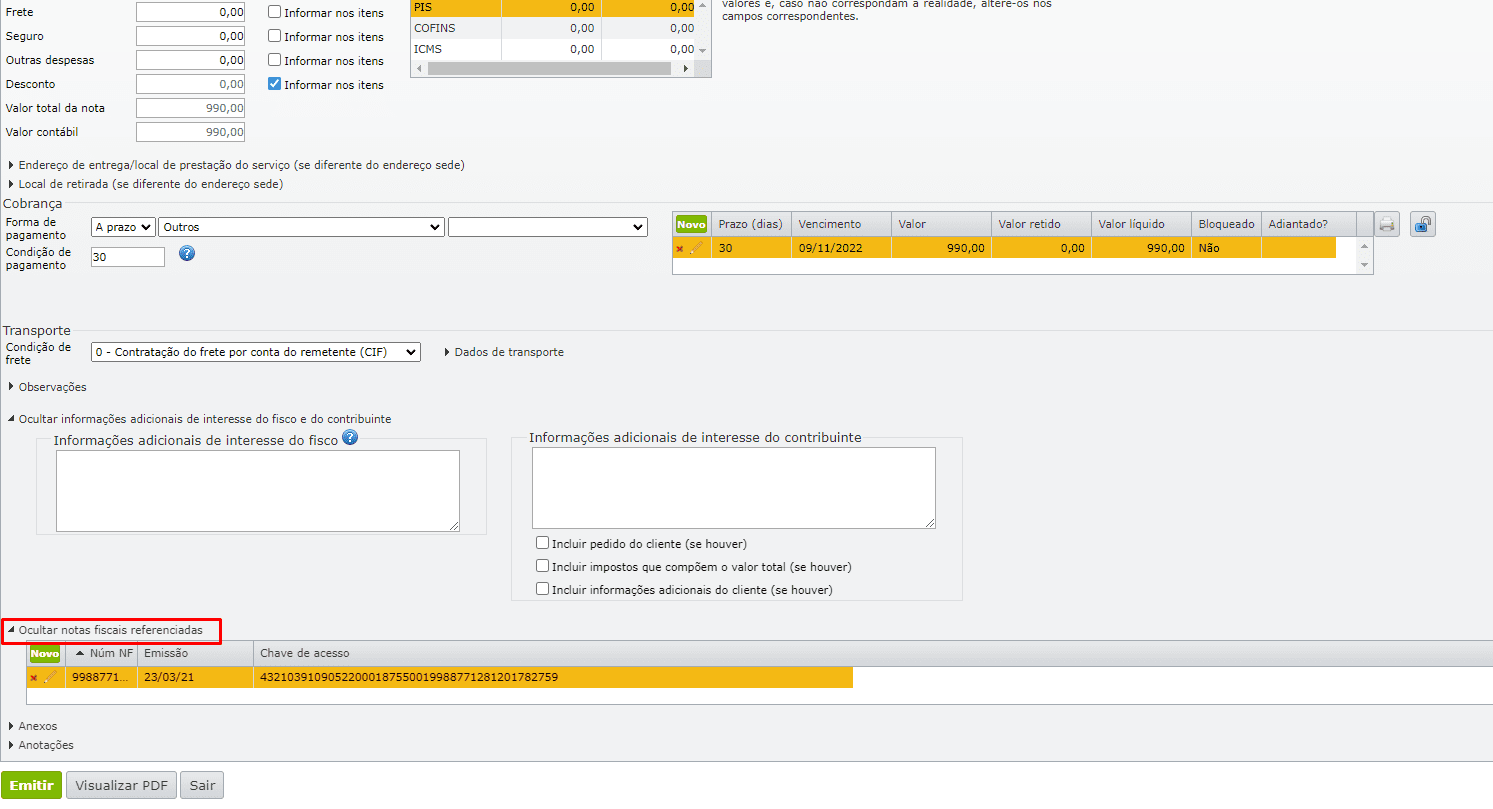The width and height of the screenshot is (1493, 809).
Task: Select the PIS row in the tax table
Action: (x=553, y=7)
